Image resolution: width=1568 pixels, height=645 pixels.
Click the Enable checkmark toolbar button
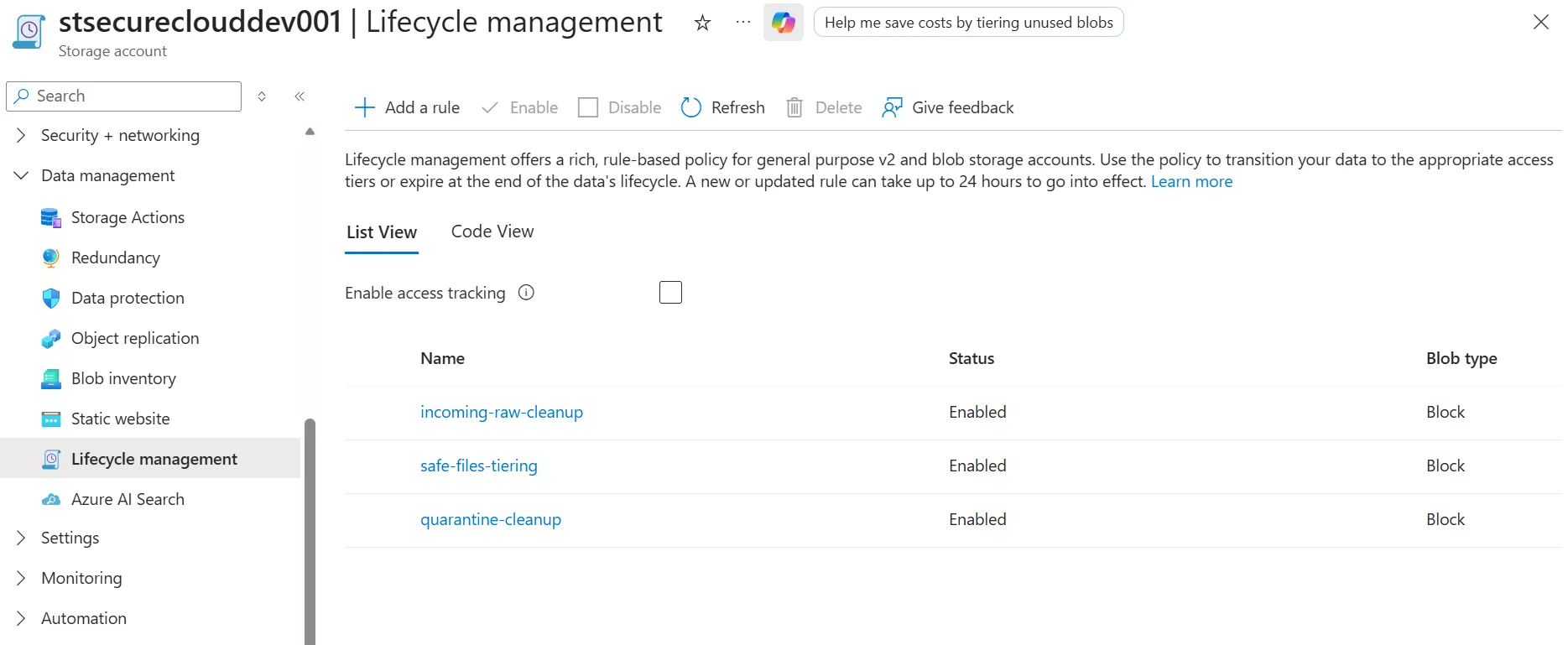point(519,107)
